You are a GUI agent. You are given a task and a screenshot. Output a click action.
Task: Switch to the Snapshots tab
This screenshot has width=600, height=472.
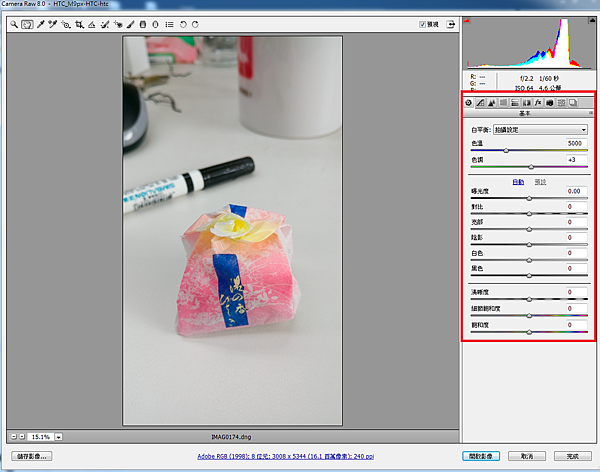pos(573,103)
